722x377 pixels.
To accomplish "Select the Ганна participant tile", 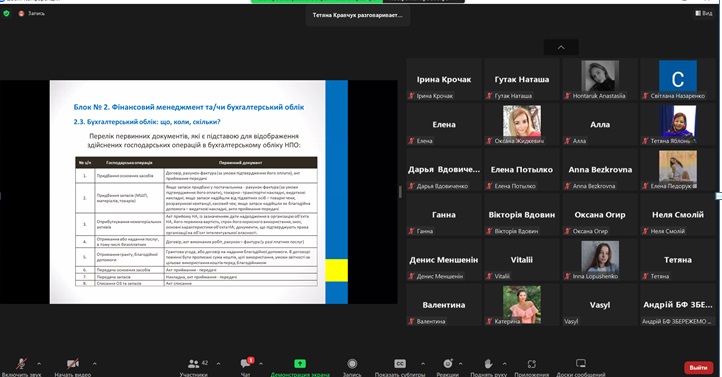I will [x=444, y=215].
